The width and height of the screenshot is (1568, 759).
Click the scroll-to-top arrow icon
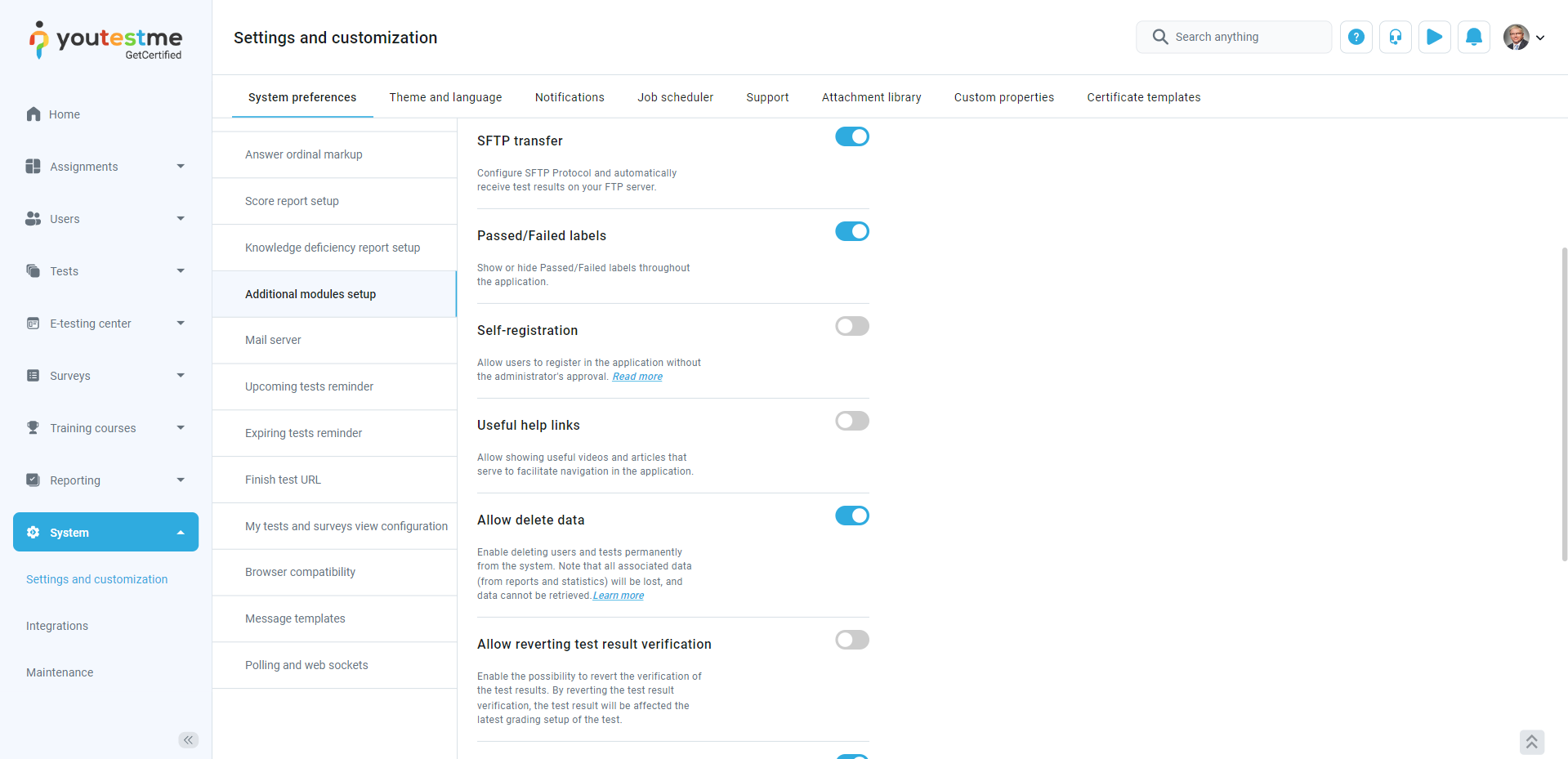click(1531, 742)
